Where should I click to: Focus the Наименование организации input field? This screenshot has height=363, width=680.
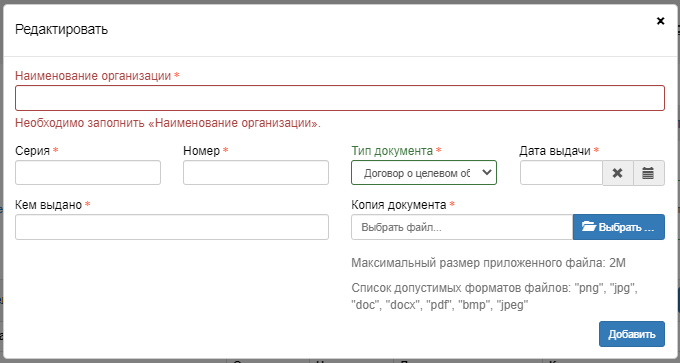point(340,98)
